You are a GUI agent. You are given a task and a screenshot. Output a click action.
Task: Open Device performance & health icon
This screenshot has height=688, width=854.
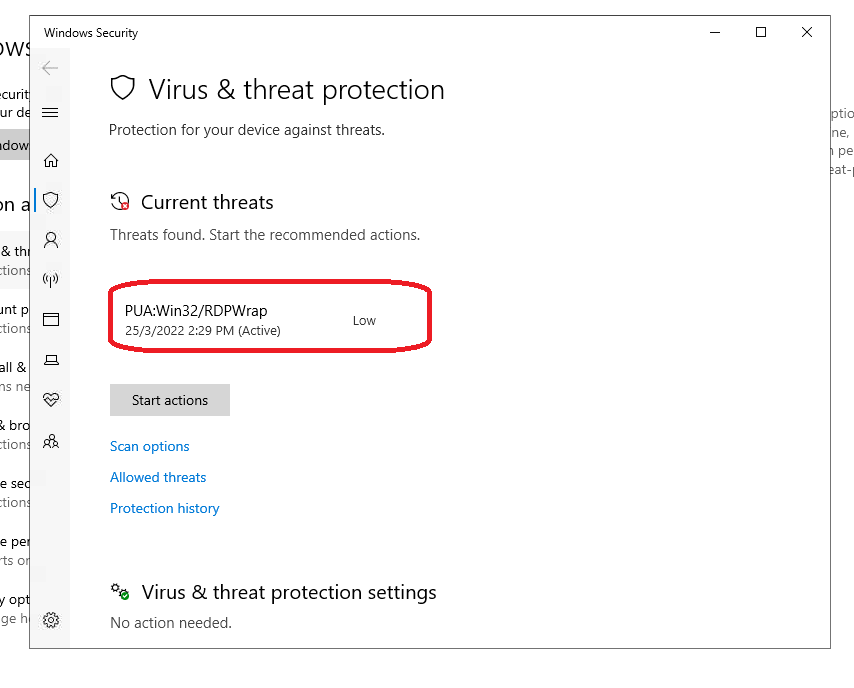coord(51,400)
